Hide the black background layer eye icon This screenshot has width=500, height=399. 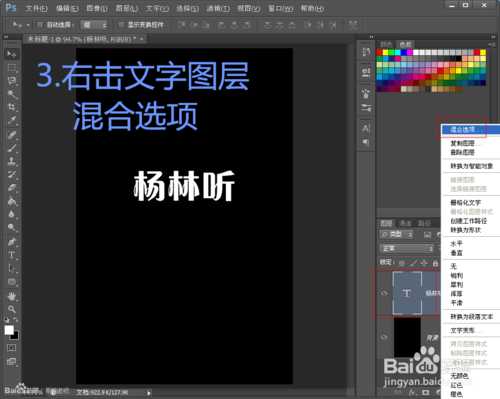click(x=384, y=337)
